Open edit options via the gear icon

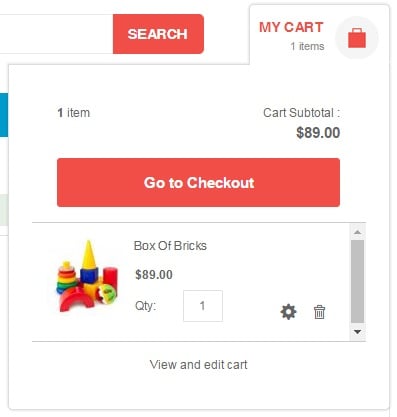pos(288,312)
